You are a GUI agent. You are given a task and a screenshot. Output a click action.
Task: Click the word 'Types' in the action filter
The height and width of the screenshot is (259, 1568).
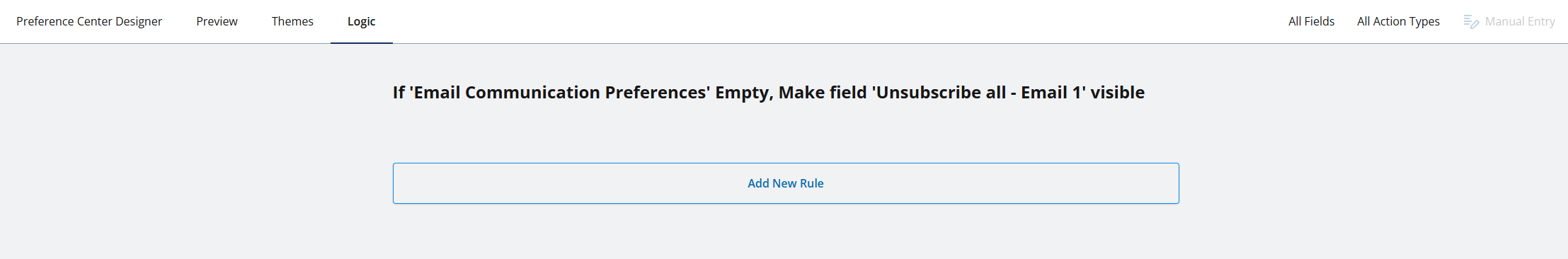[x=1424, y=21]
